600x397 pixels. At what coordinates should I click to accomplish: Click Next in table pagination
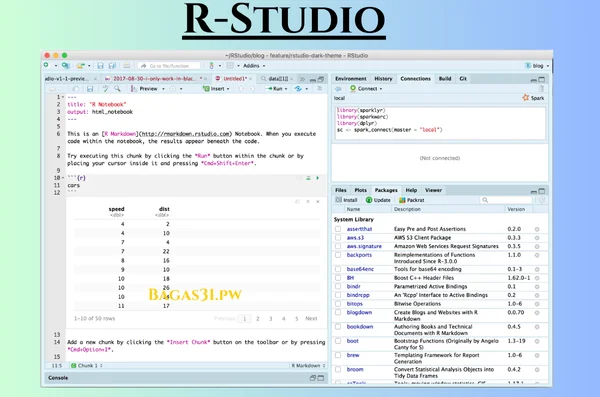pyautogui.click(x=311, y=319)
